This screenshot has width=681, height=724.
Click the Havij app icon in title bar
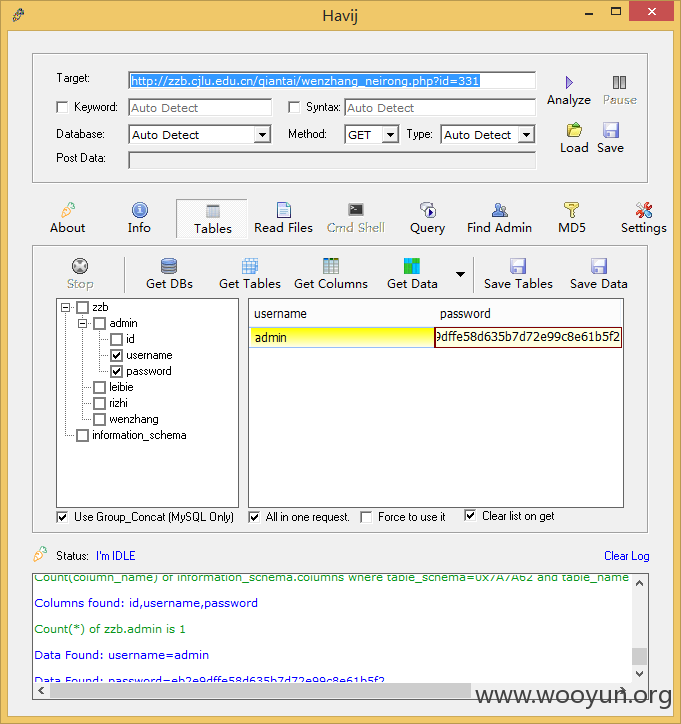tap(18, 15)
